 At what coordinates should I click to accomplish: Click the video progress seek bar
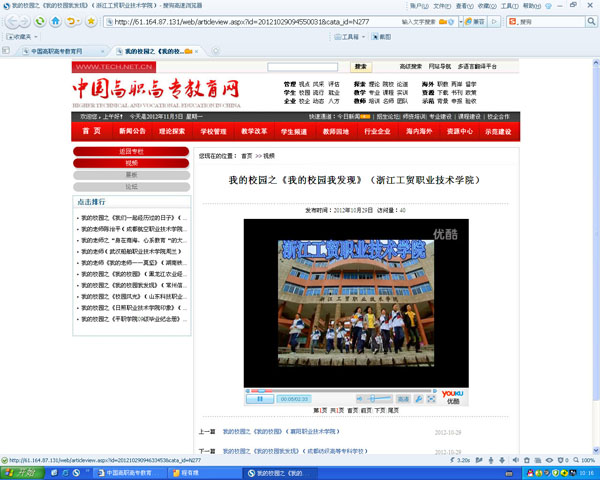click(341, 391)
